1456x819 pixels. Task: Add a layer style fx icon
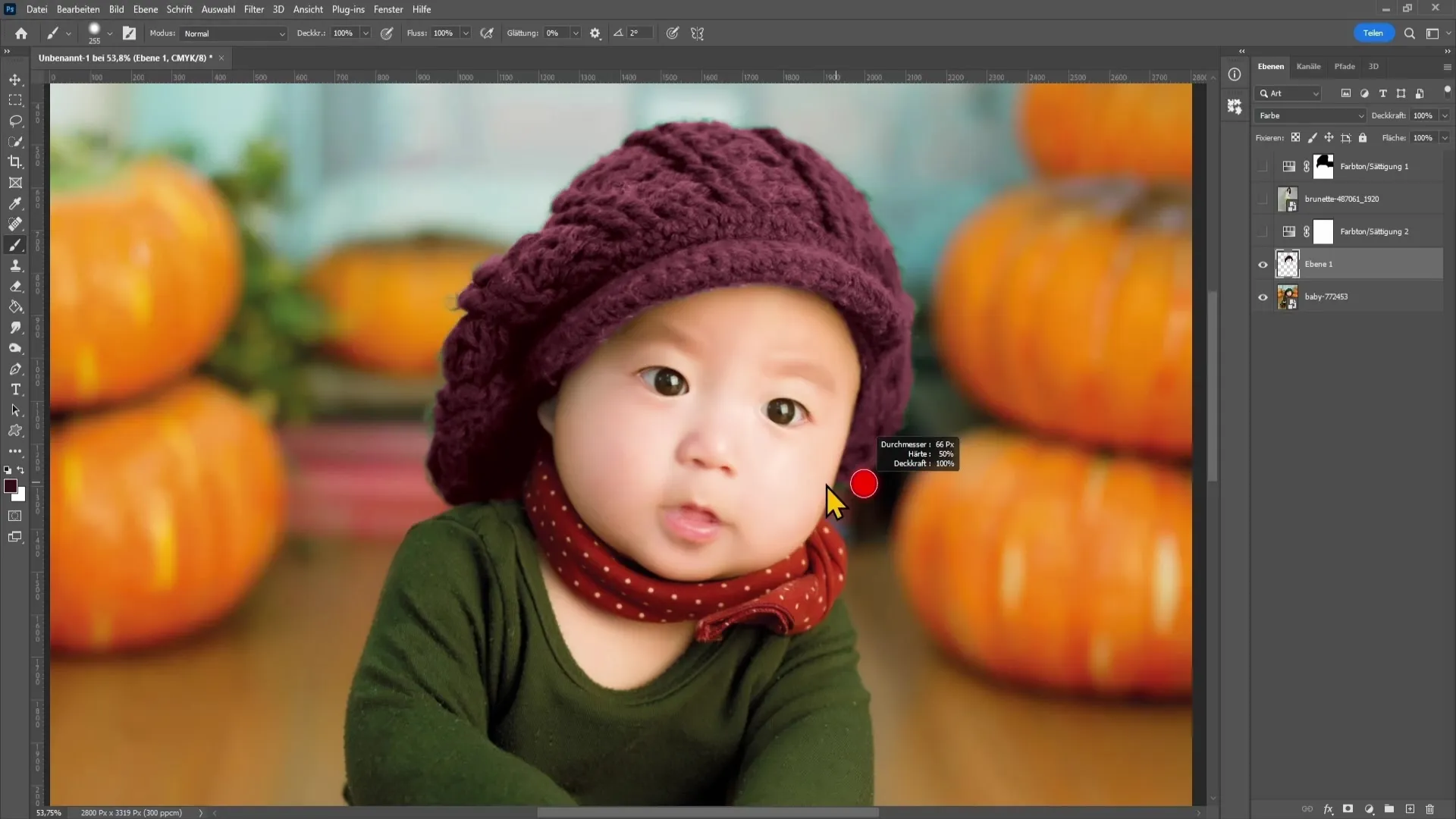coord(1329,809)
